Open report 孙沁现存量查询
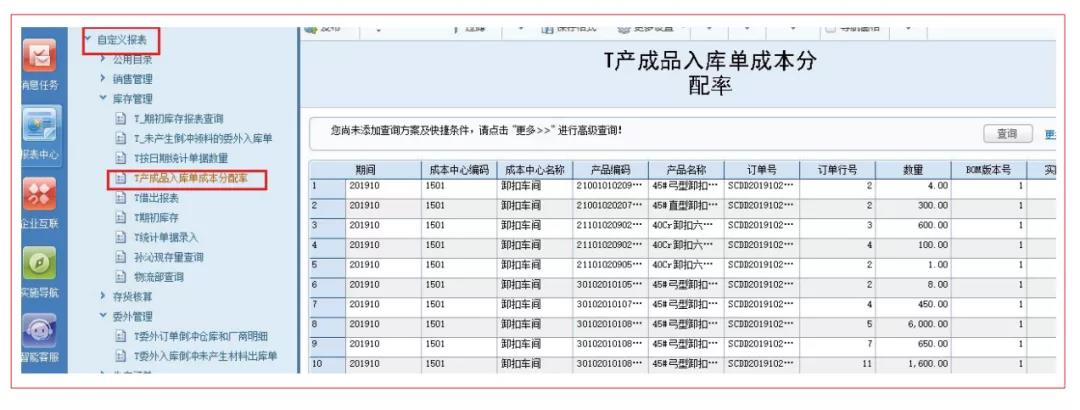 tap(169, 257)
